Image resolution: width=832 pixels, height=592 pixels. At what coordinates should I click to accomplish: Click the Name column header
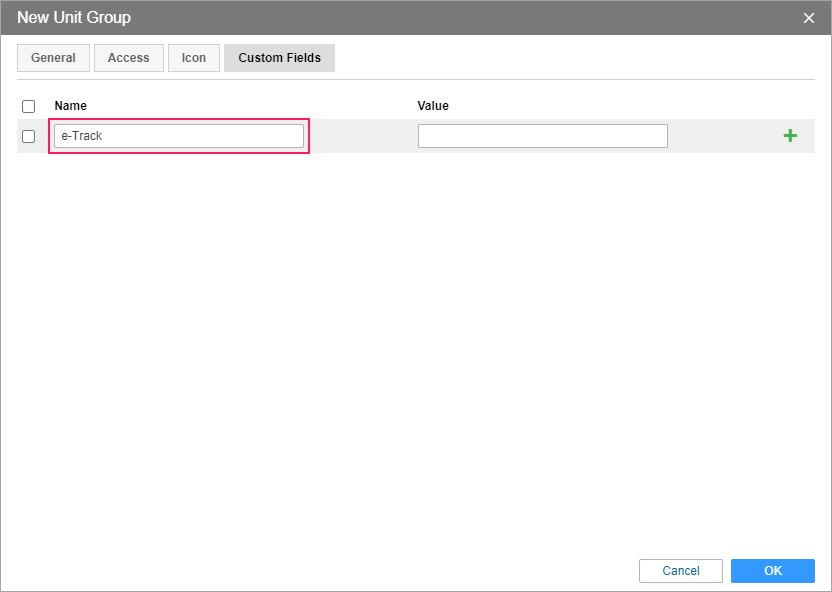71,106
